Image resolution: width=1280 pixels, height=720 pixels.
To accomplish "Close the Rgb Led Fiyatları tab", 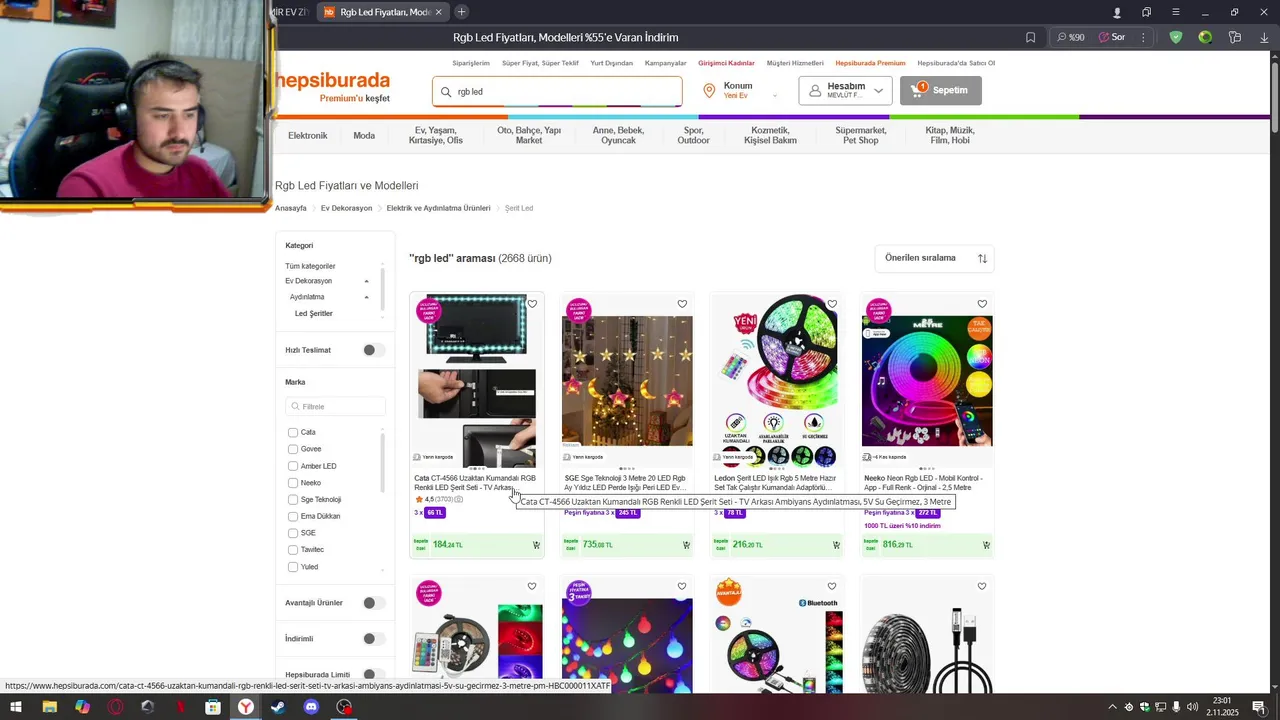I will 438,12.
